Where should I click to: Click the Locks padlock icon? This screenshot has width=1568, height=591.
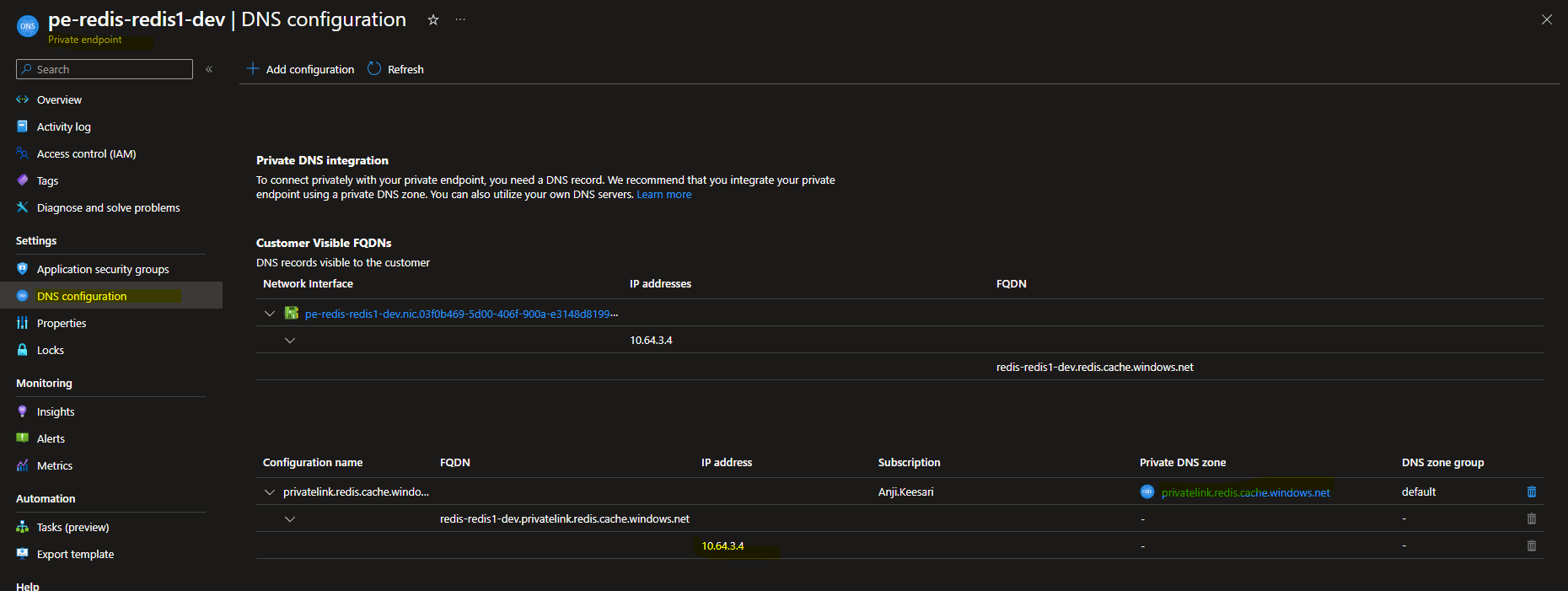(x=23, y=350)
